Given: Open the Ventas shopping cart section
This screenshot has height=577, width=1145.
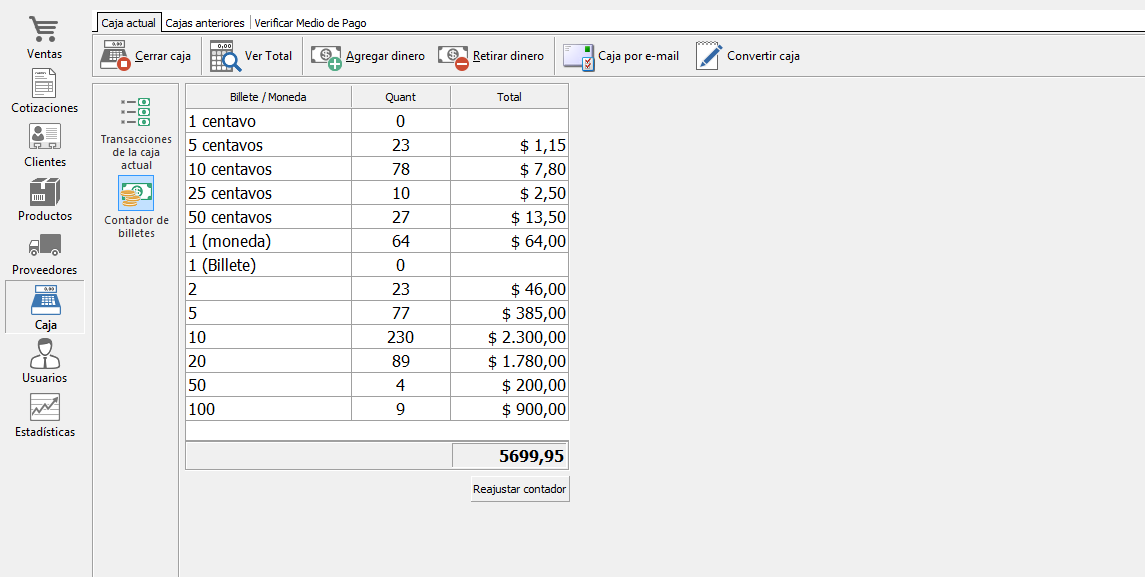Looking at the screenshot, I should point(45,38).
